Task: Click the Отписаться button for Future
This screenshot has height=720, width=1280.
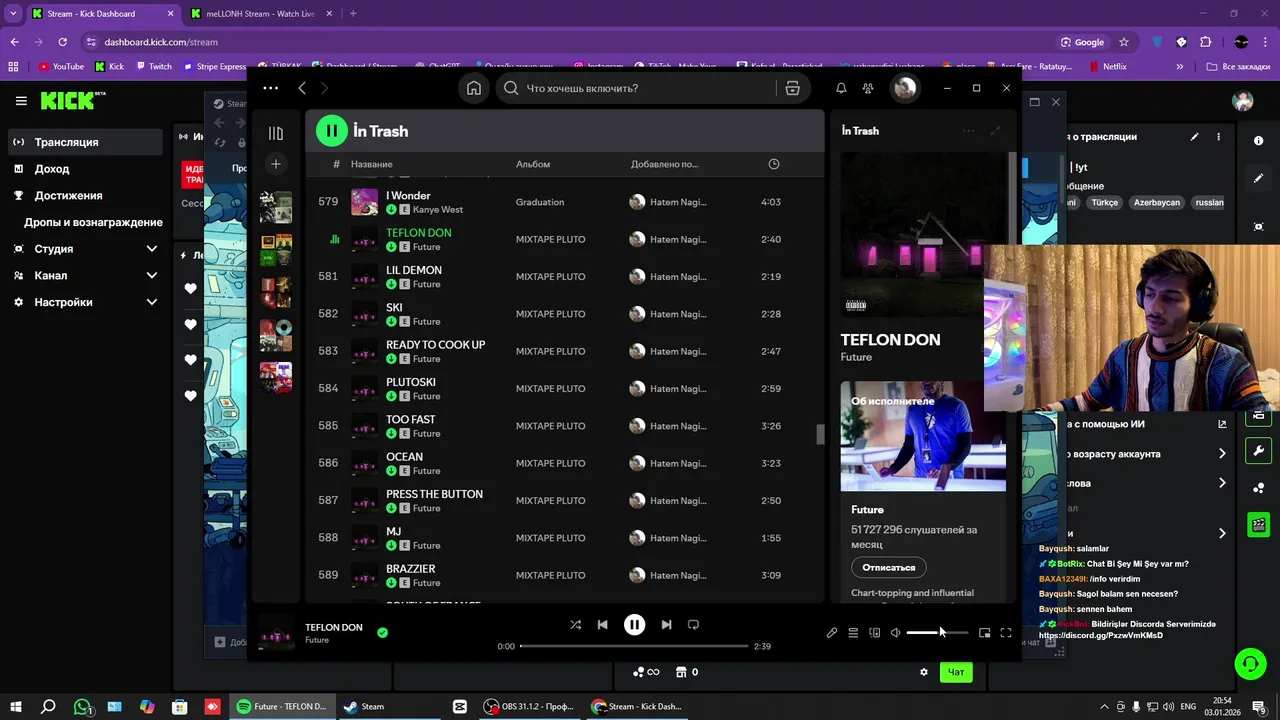Action: (889, 567)
